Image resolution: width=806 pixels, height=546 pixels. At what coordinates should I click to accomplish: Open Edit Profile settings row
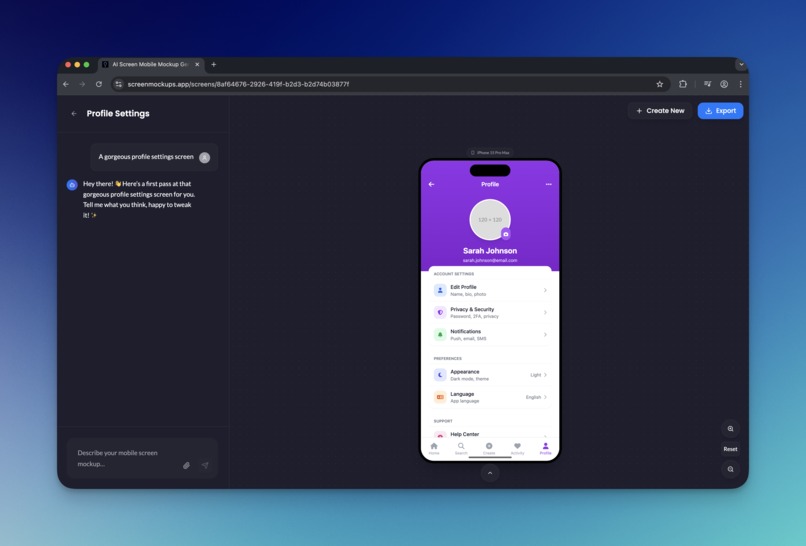coord(490,290)
